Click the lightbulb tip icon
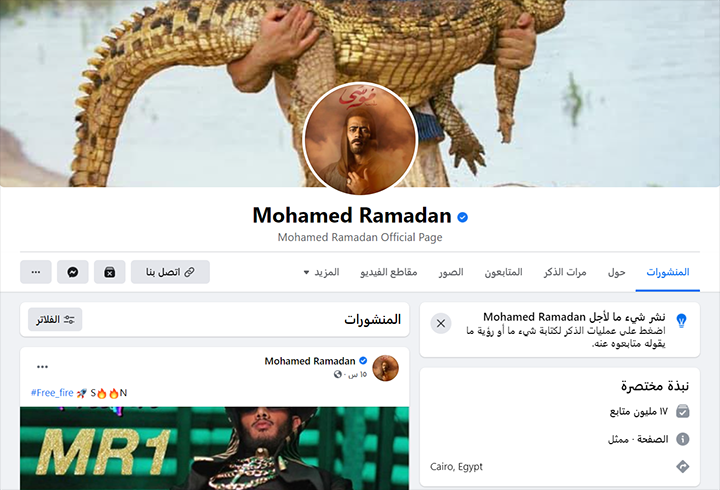The height and width of the screenshot is (490, 720). click(x=682, y=320)
